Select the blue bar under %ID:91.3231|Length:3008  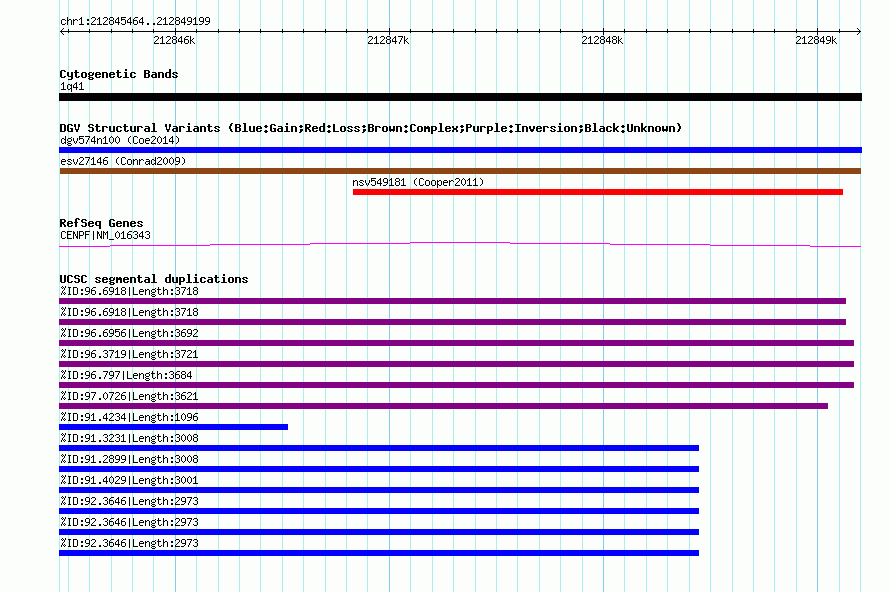379,448
